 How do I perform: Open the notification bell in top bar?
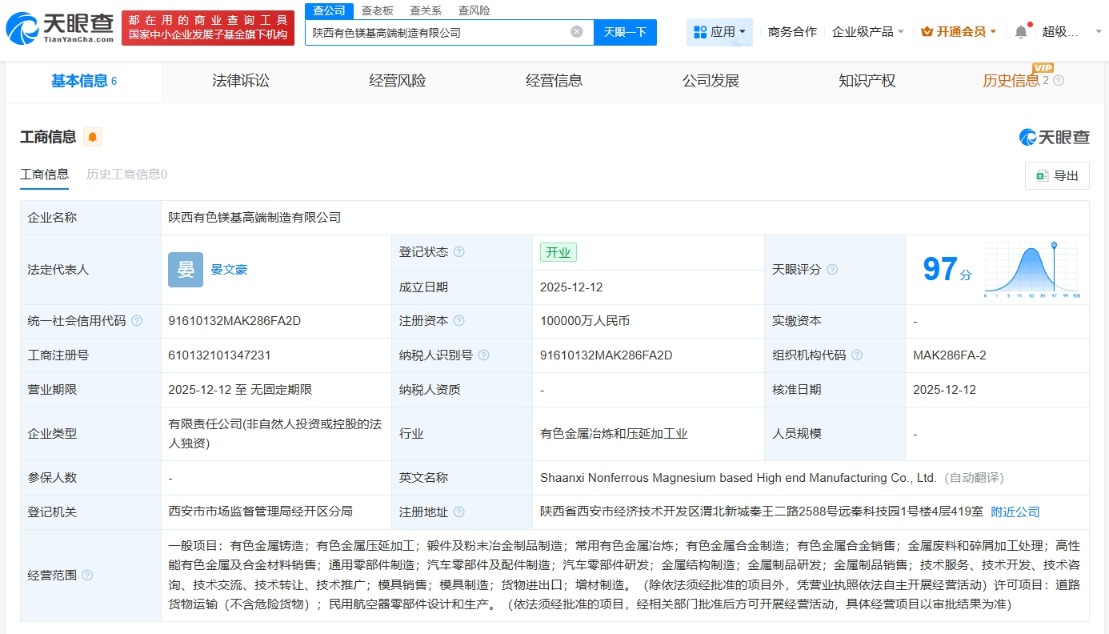point(1020,32)
